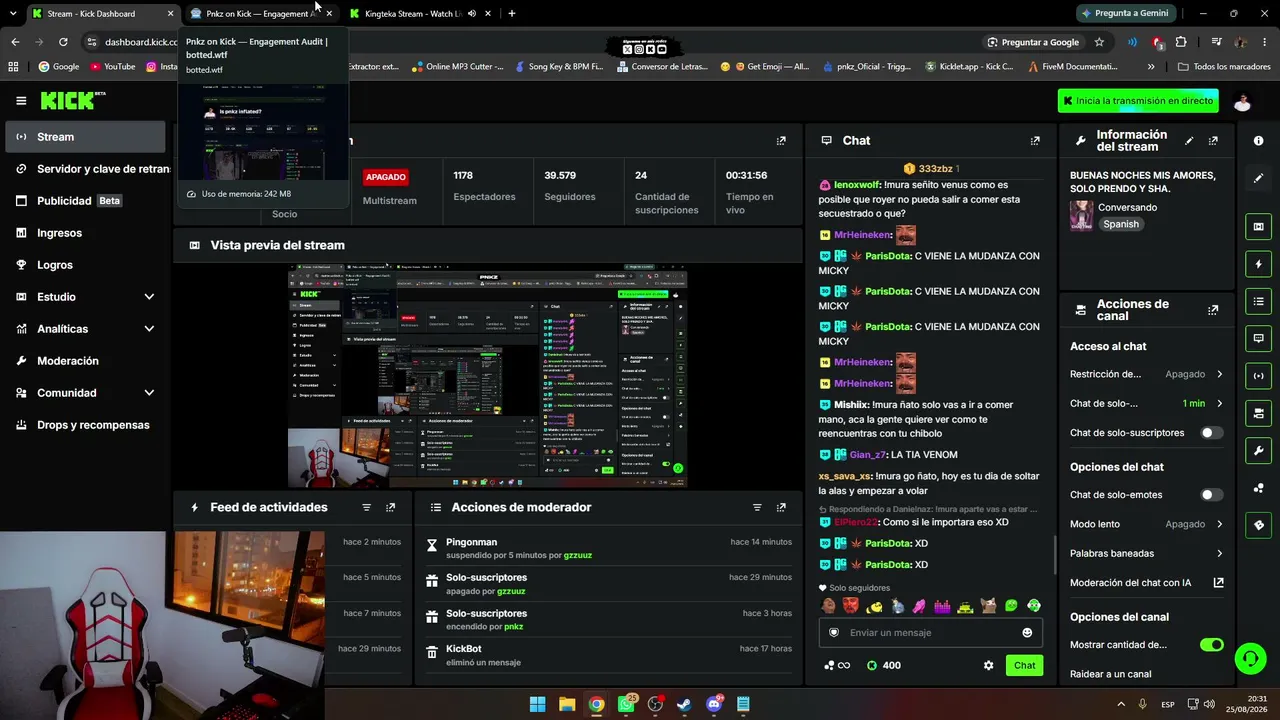Click Raidear a un canal

click(1110, 674)
